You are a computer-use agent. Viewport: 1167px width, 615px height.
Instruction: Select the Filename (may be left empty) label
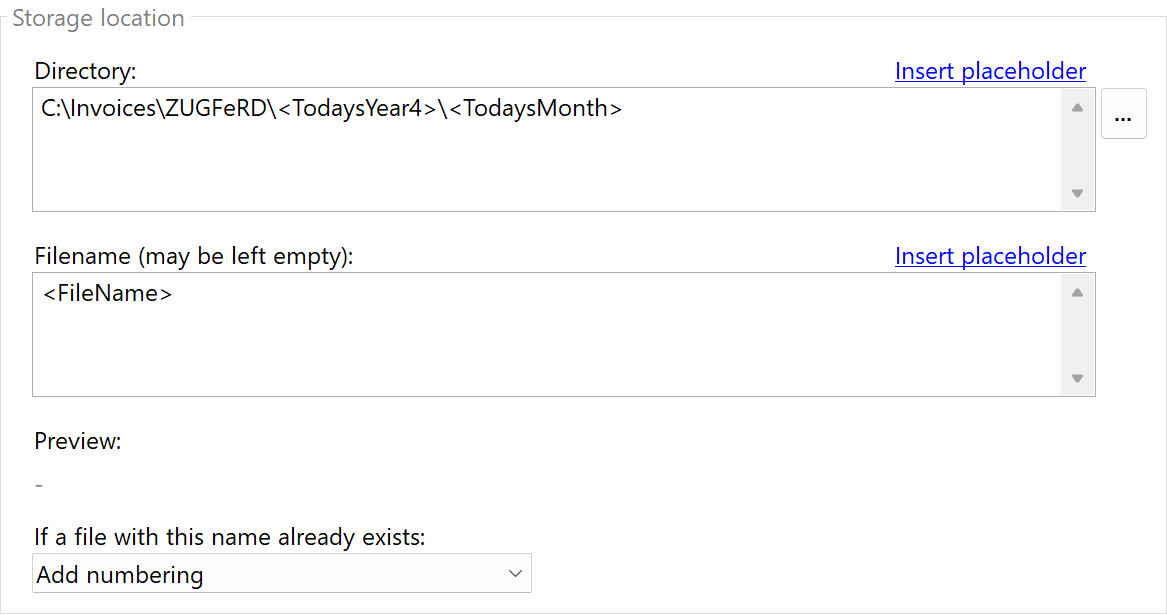click(194, 256)
